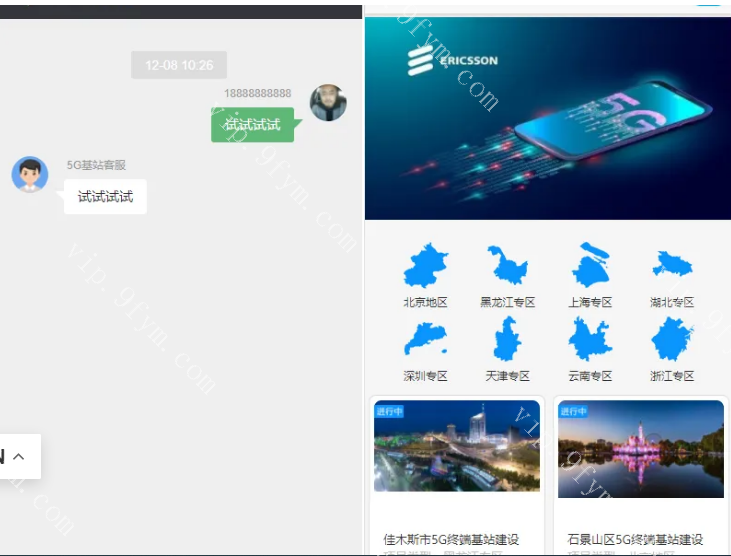Open the Heilongjiang zone map icon
This screenshot has height=556, width=731.
[507, 266]
